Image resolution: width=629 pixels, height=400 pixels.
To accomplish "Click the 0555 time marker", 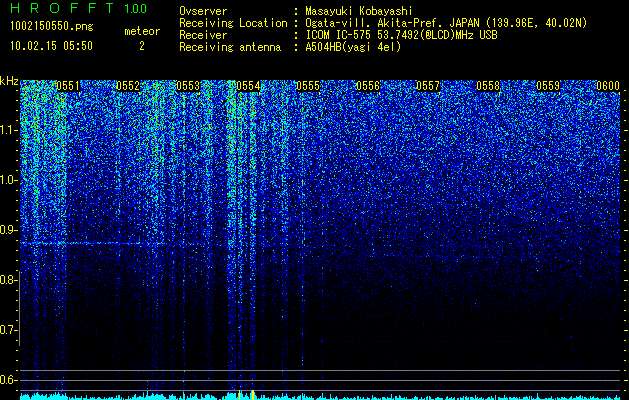I will pyautogui.click(x=308, y=86).
